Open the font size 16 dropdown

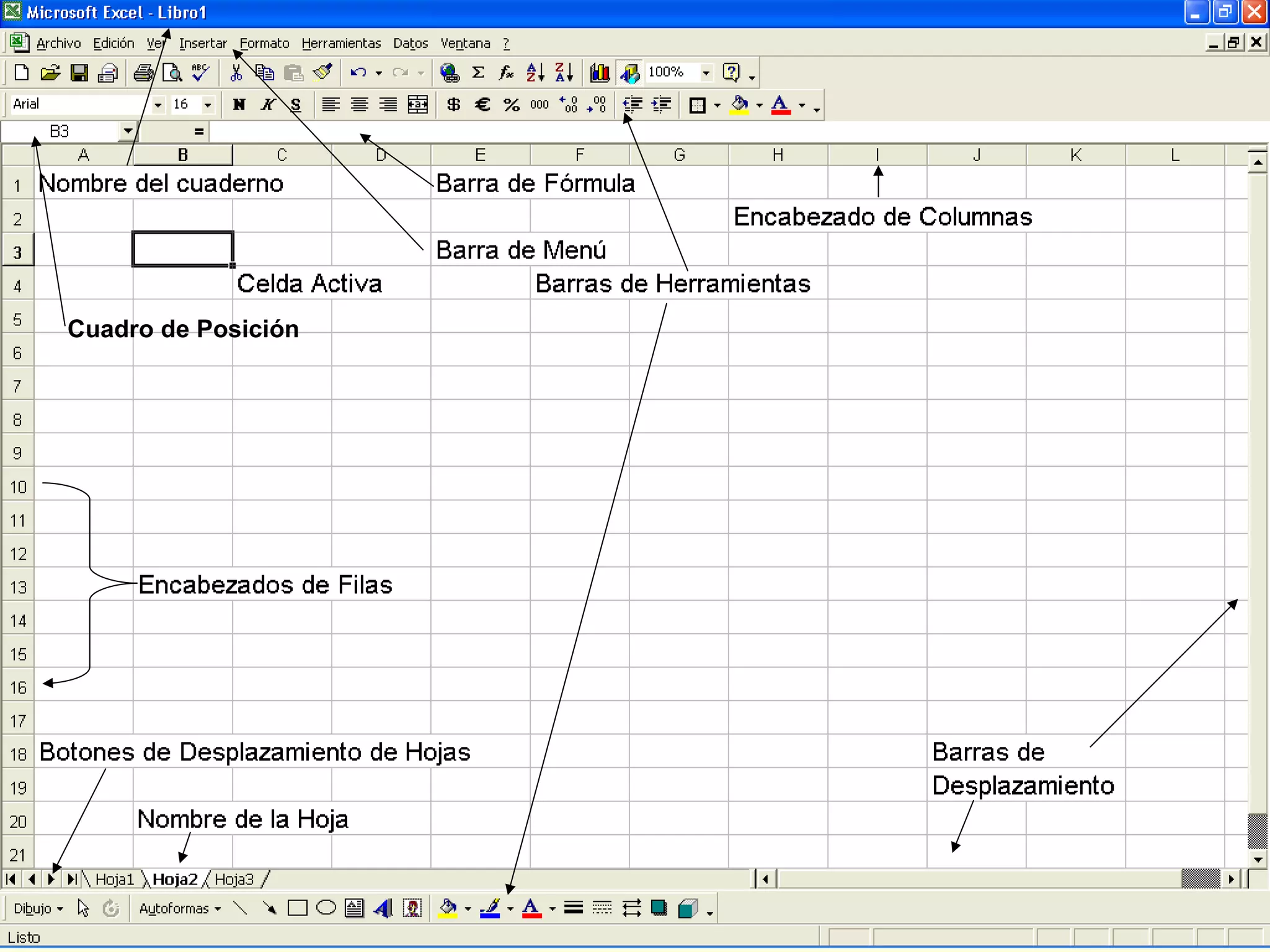click(x=208, y=105)
